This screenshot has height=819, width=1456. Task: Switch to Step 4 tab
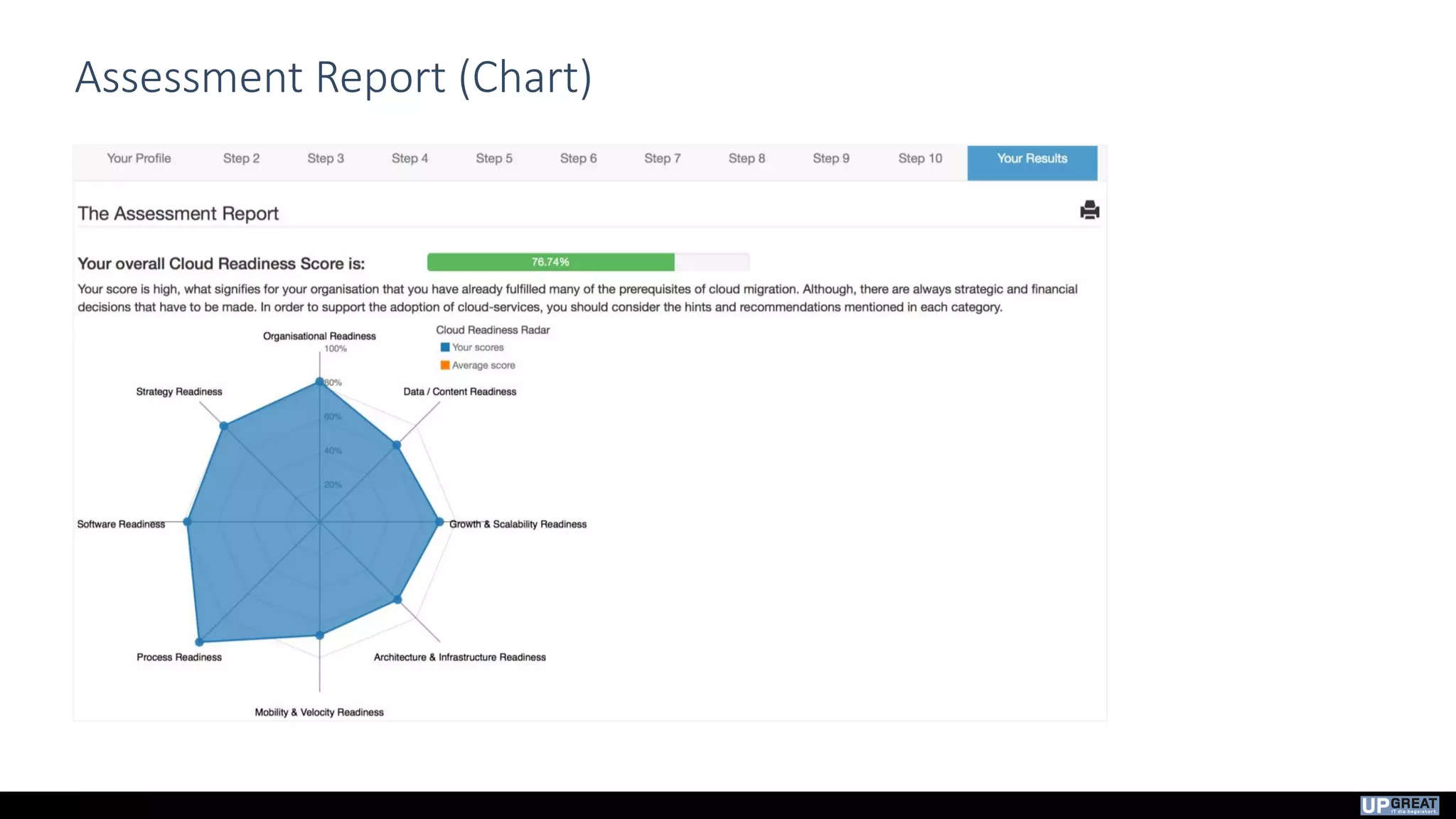tap(409, 159)
